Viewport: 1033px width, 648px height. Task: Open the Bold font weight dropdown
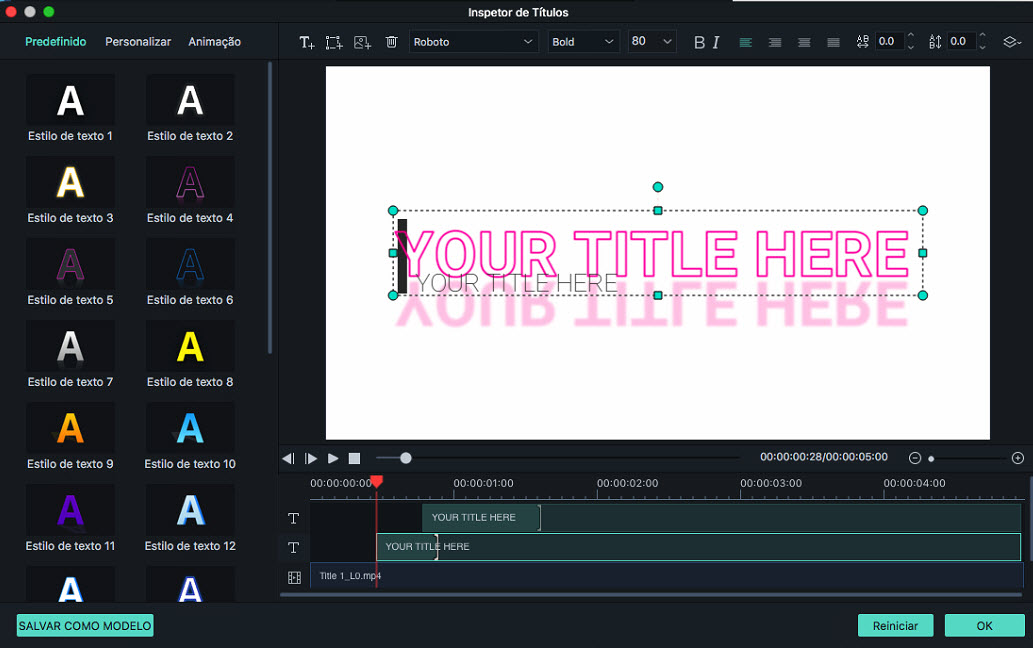583,41
